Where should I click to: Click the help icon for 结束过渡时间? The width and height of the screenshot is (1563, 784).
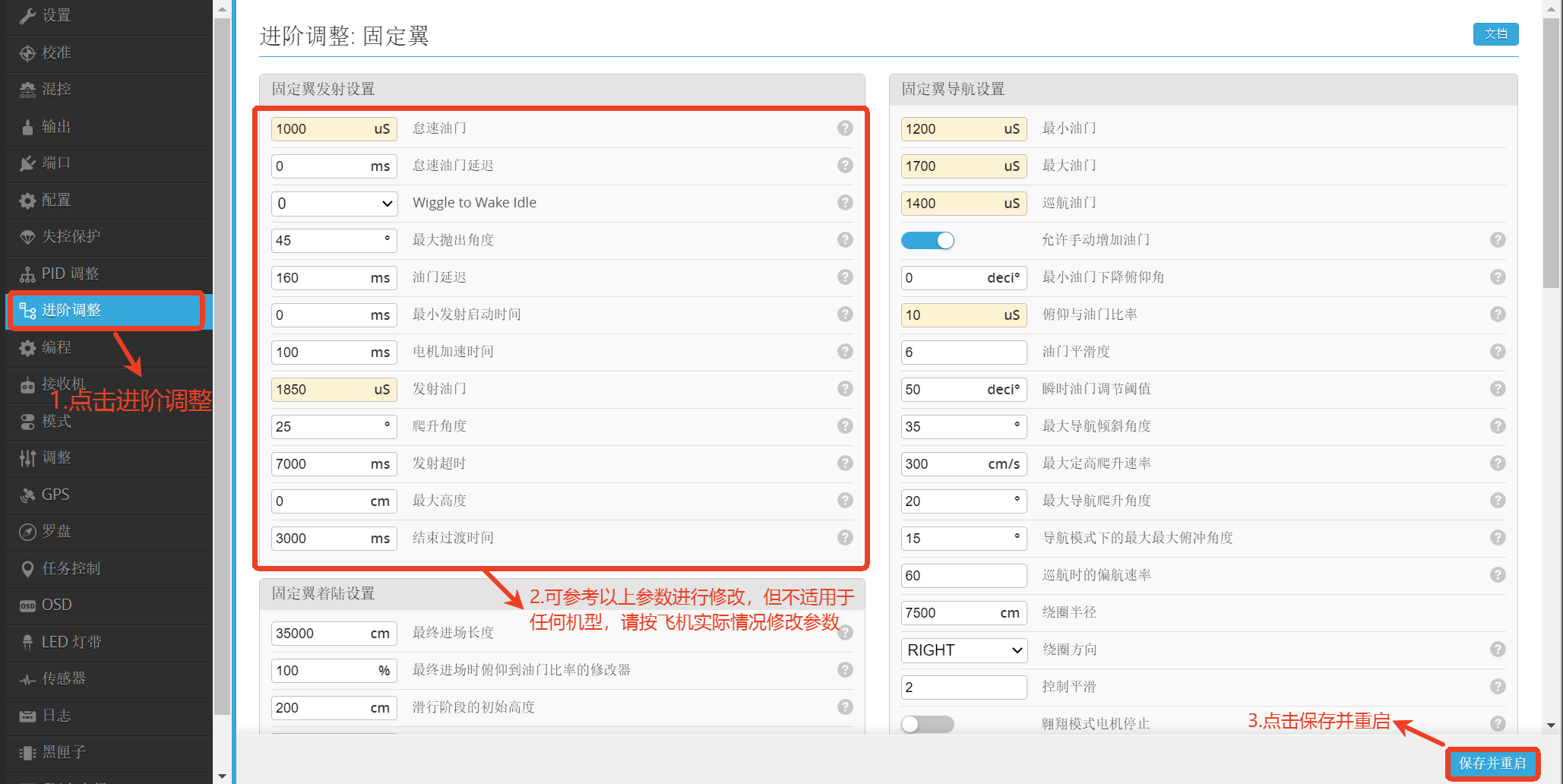[x=845, y=538]
